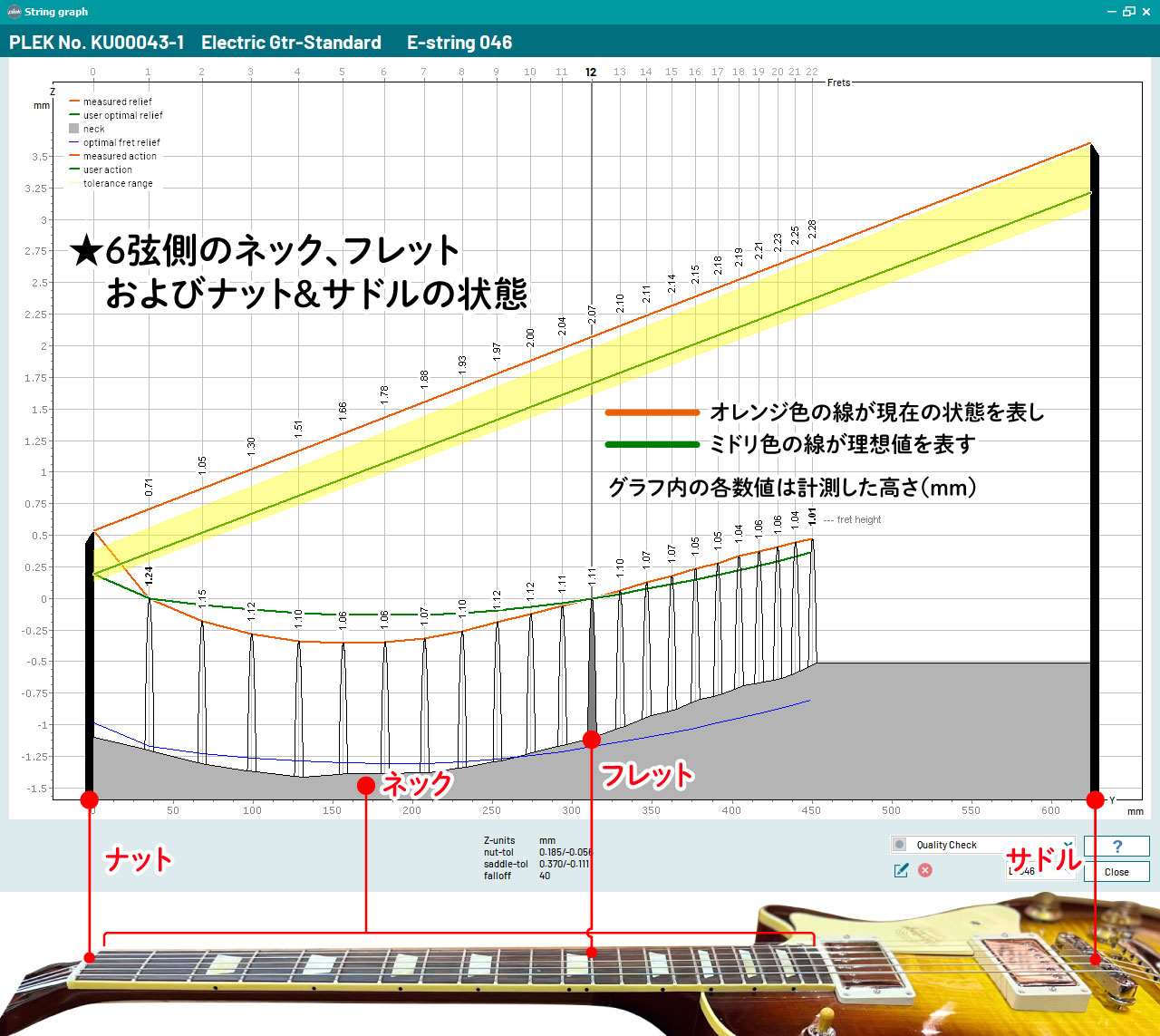This screenshot has width=1160, height=1036.
Task: Minimize the String graph window
Action: point(1111,12)
